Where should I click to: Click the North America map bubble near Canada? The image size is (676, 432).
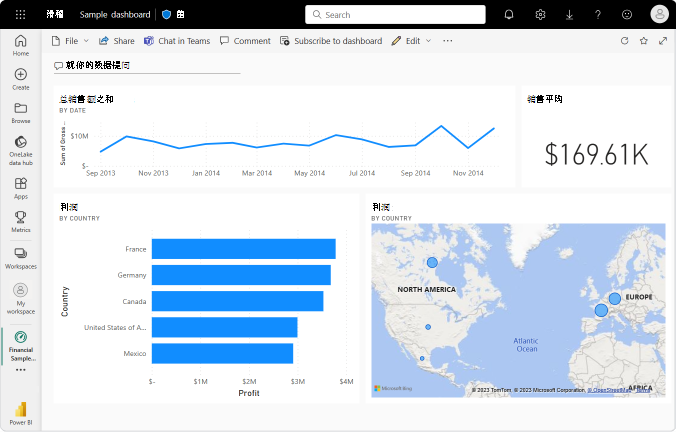click(x=432, y=262)
